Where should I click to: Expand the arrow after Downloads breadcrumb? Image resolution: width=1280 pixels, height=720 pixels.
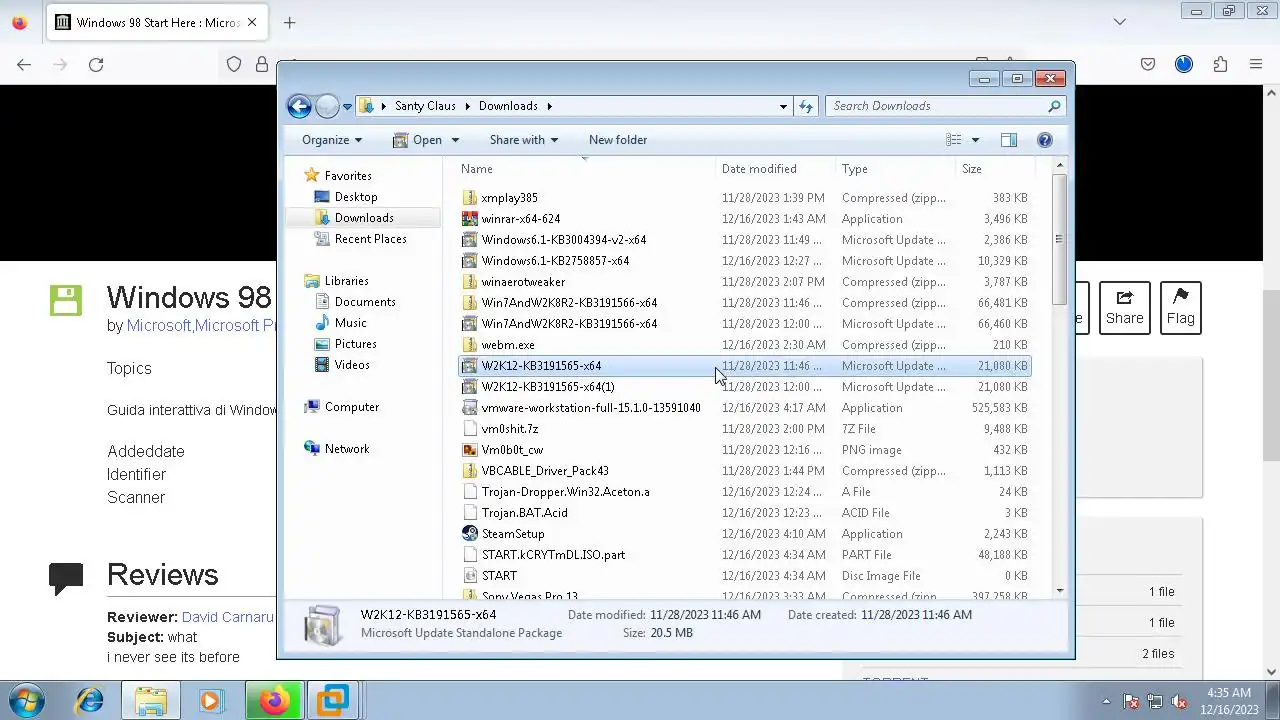pyautogui.click(x=549, y=106)
